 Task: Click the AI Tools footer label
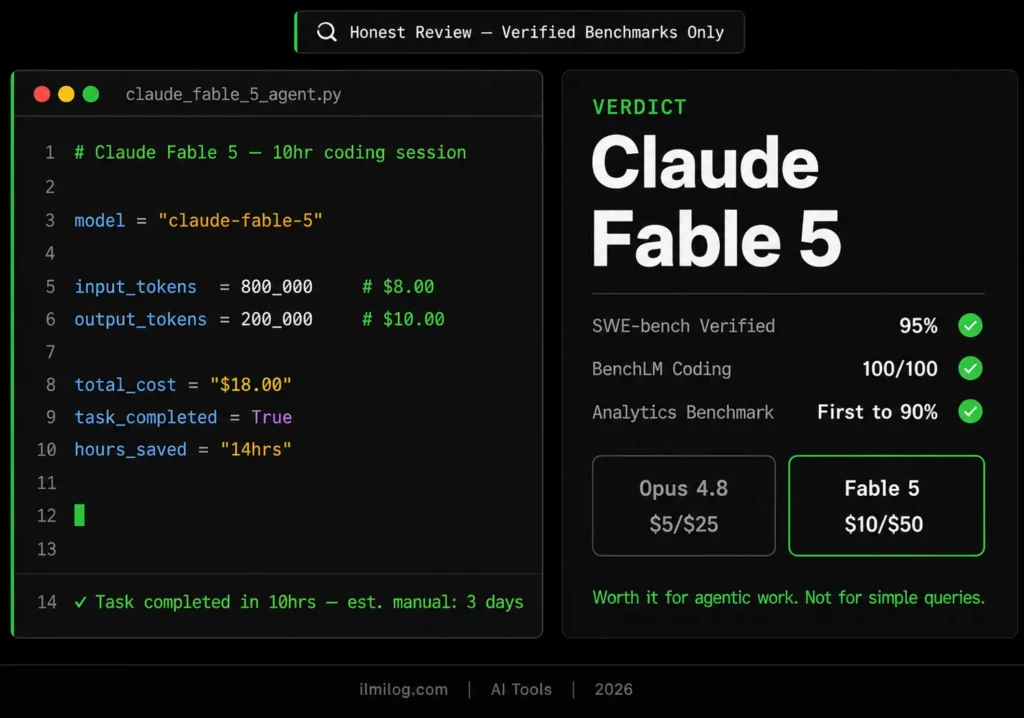(x=521, y=689)
